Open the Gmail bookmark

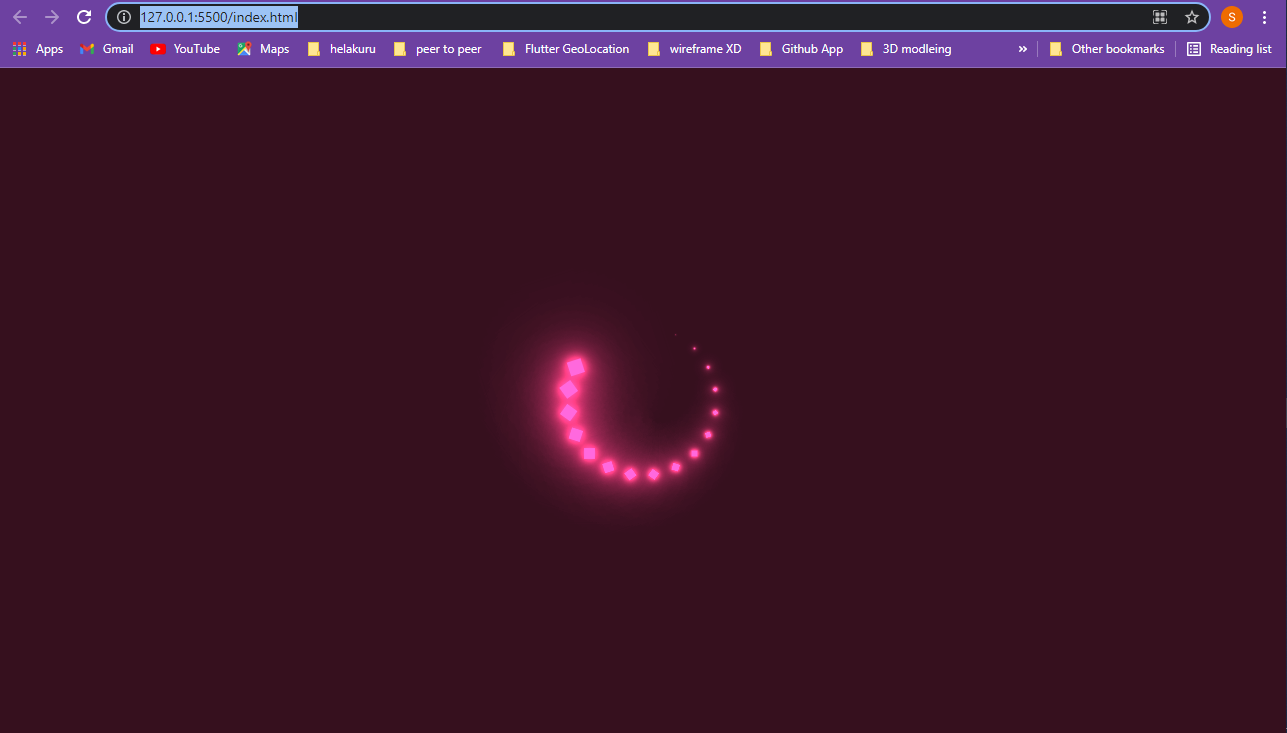pyautogui.click(x=106, y=49)
